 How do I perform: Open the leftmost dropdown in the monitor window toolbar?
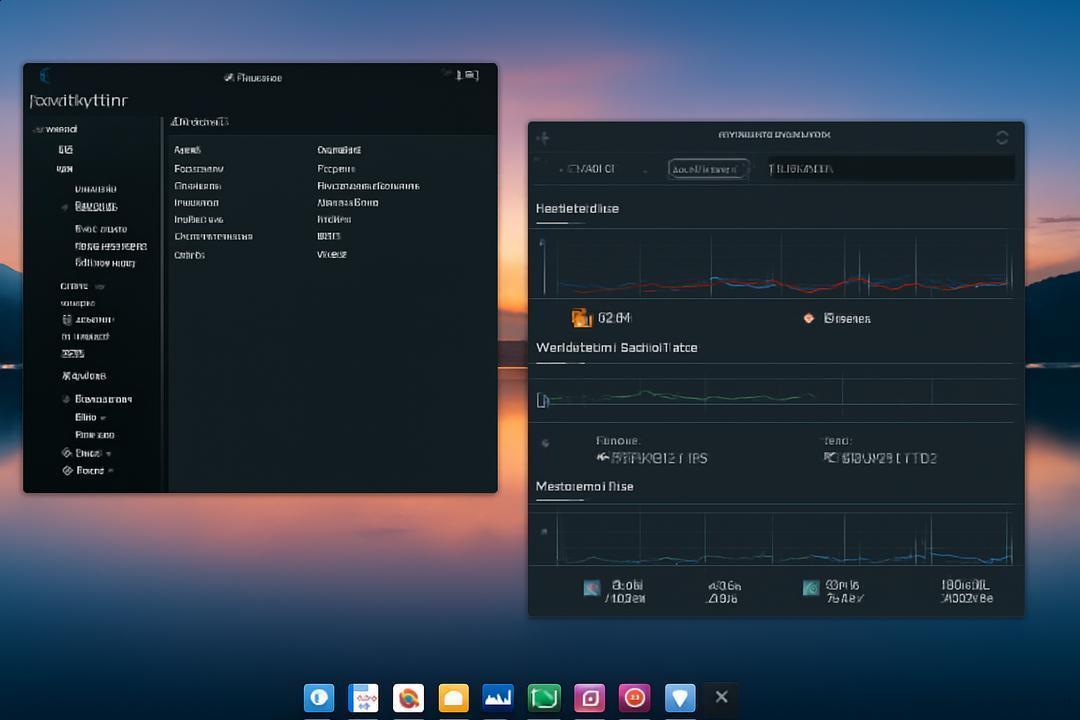(x=603, y=169)
